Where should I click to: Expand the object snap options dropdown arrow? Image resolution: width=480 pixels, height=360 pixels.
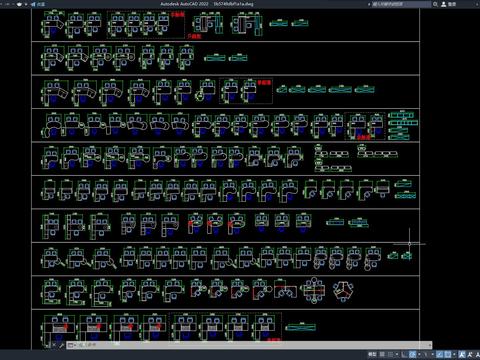pyautogui.click(x=454, y=354)
